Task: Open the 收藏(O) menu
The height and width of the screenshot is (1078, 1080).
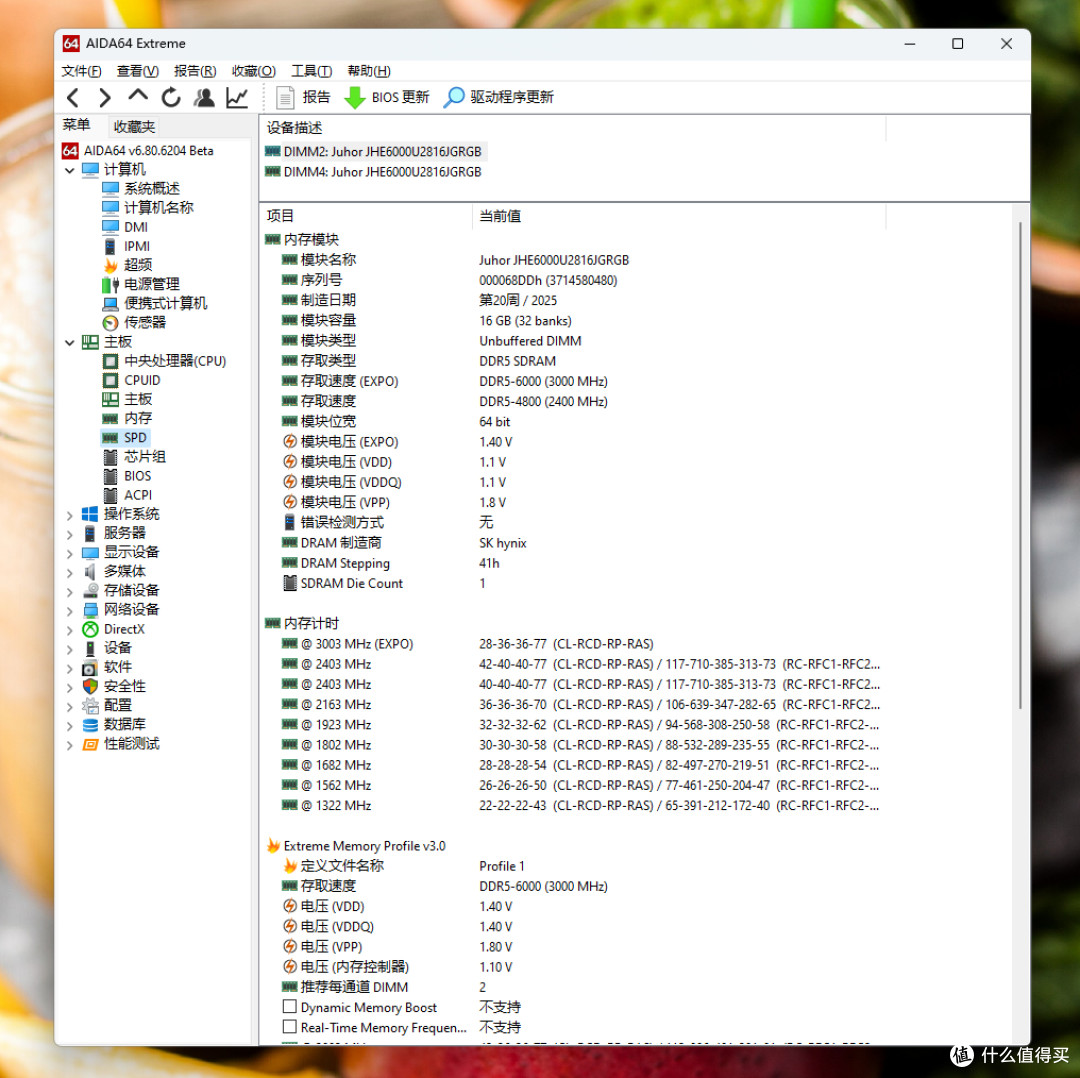Action: tap(253, 71)
